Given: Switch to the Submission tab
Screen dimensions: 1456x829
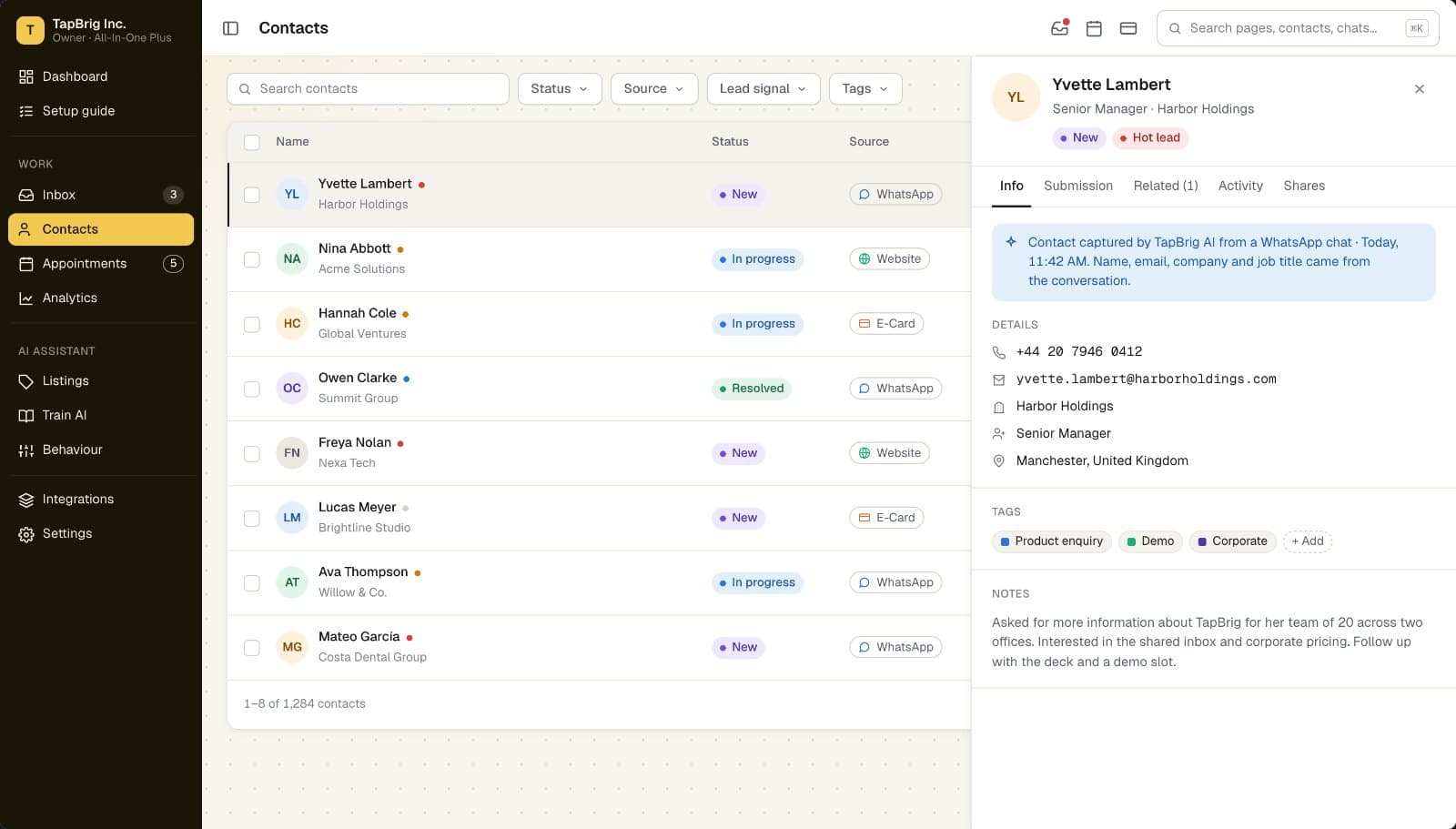Looking at the screenshot, I should (x=1078, y=186).
